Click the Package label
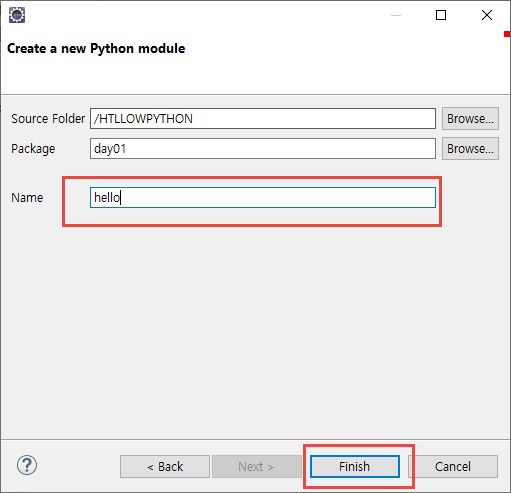511x493 pixels. tap(33, 149)
